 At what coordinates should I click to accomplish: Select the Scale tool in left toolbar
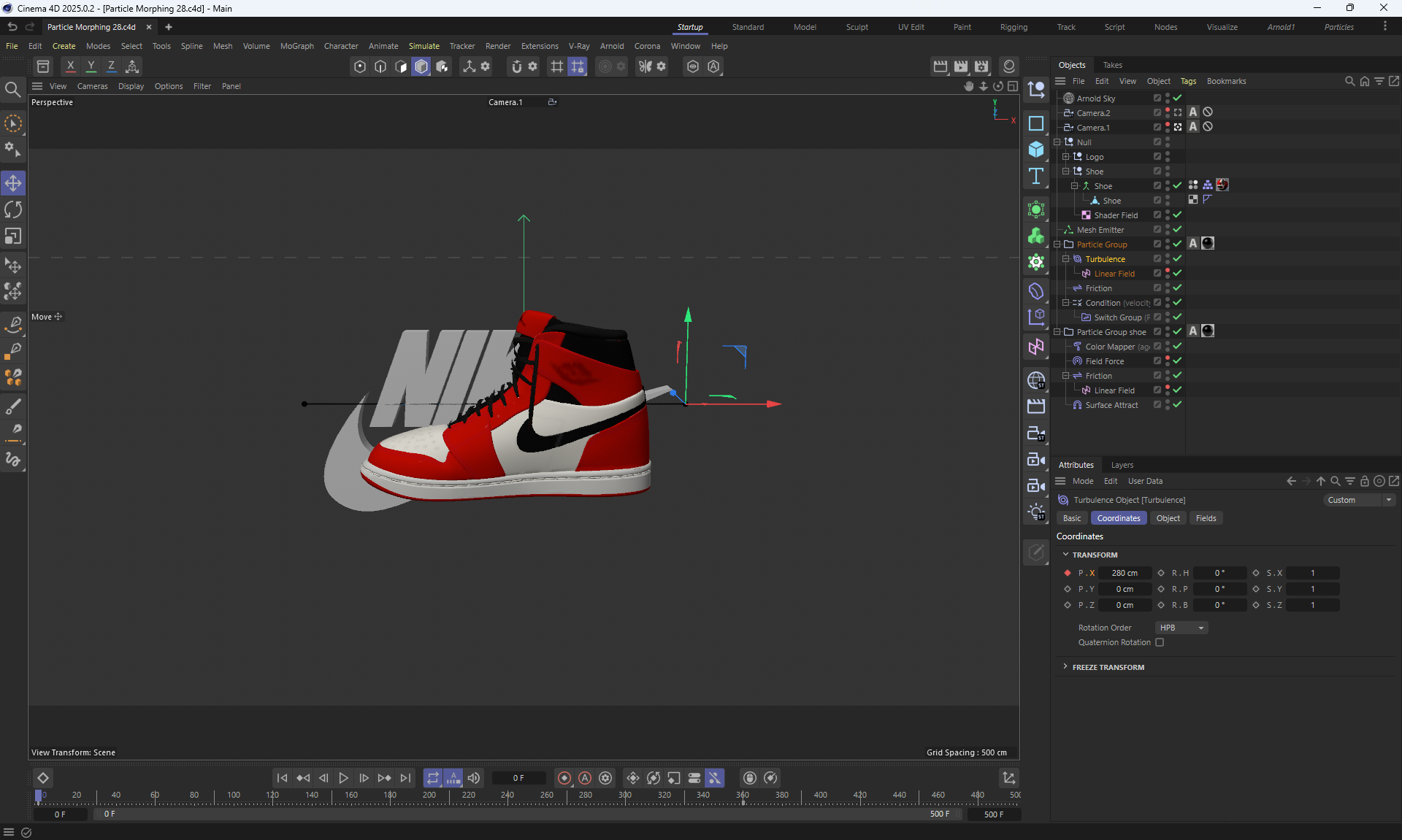click(13, 237)
